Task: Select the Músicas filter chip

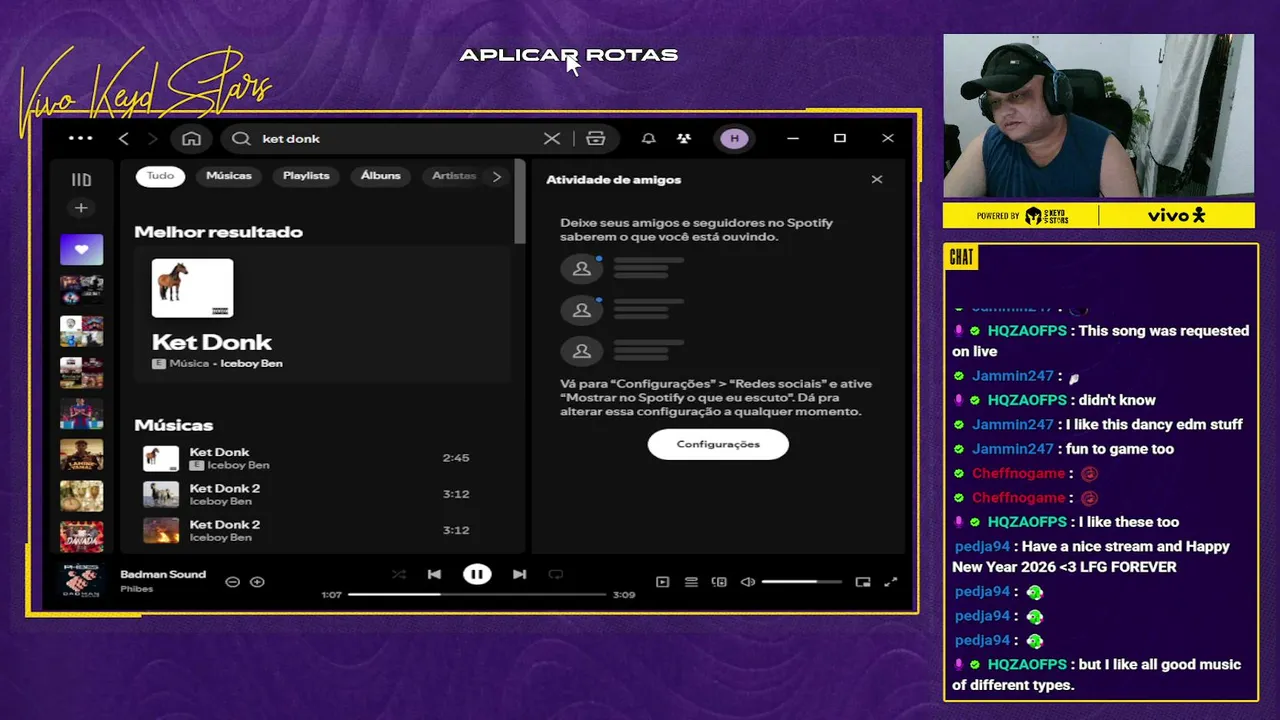Action: 229,176
